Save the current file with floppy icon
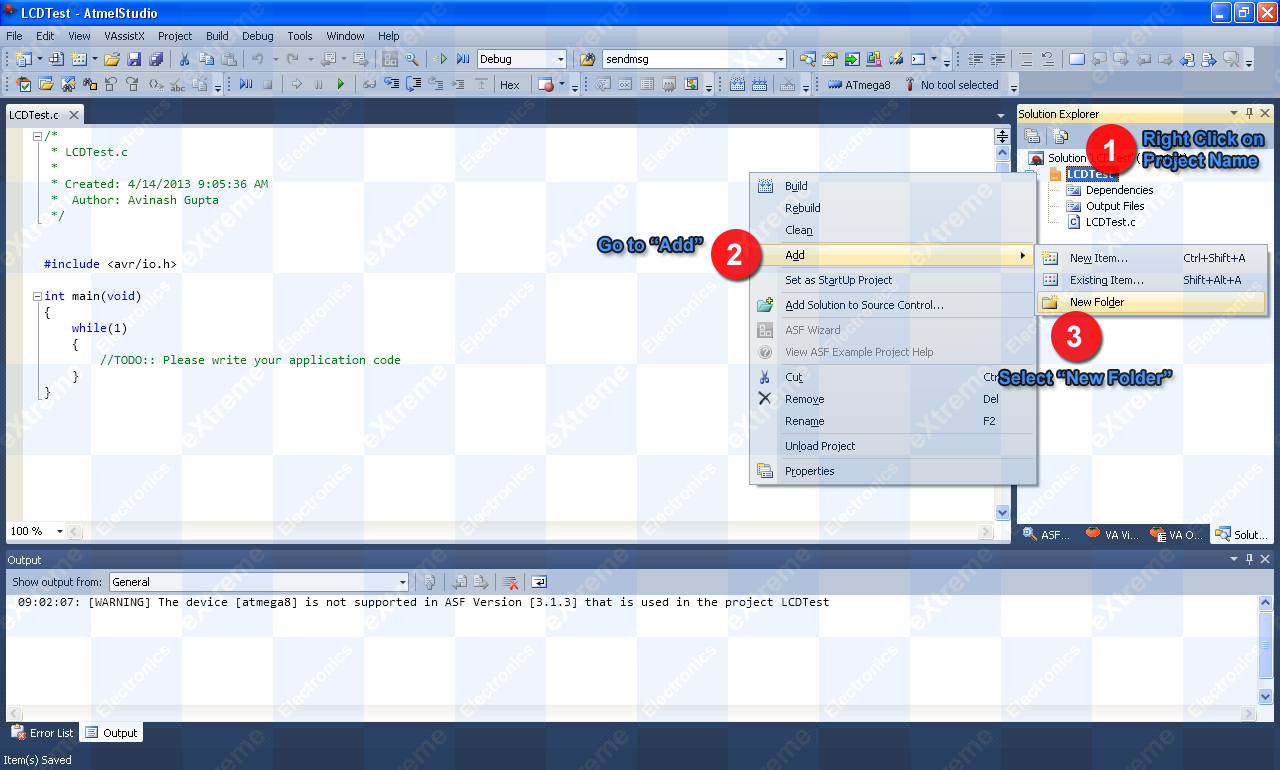1280x770 pixels. (x=134, y=59)
